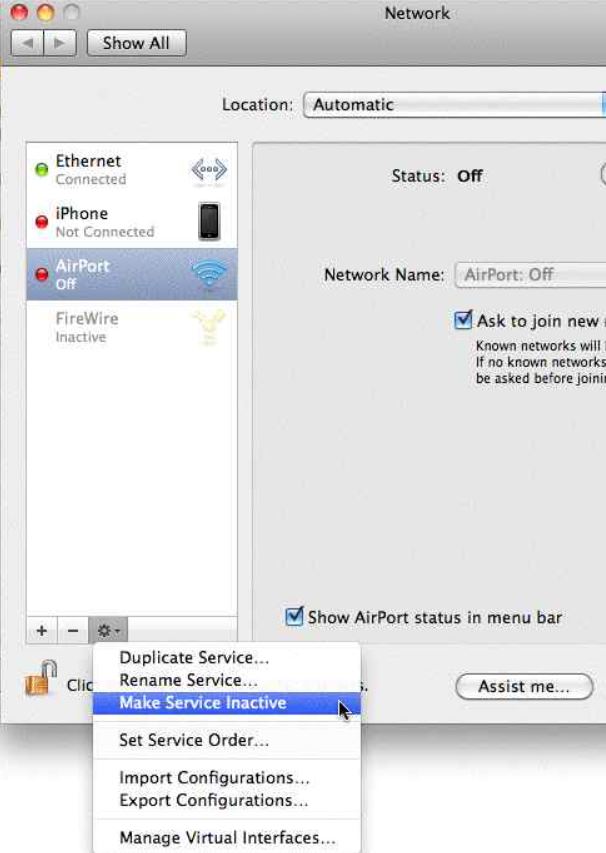
Task: Click the Show All button
Action: coord(137,43)
